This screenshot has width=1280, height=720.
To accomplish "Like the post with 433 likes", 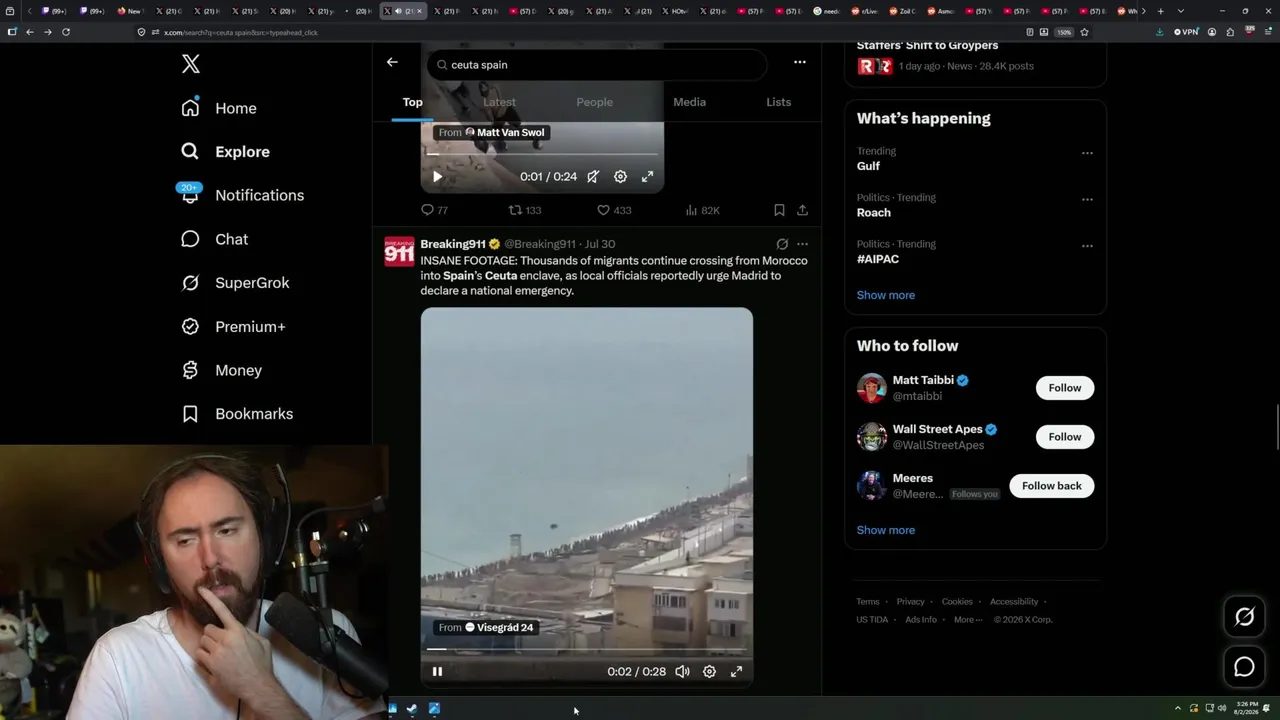I will pos(614,210).
